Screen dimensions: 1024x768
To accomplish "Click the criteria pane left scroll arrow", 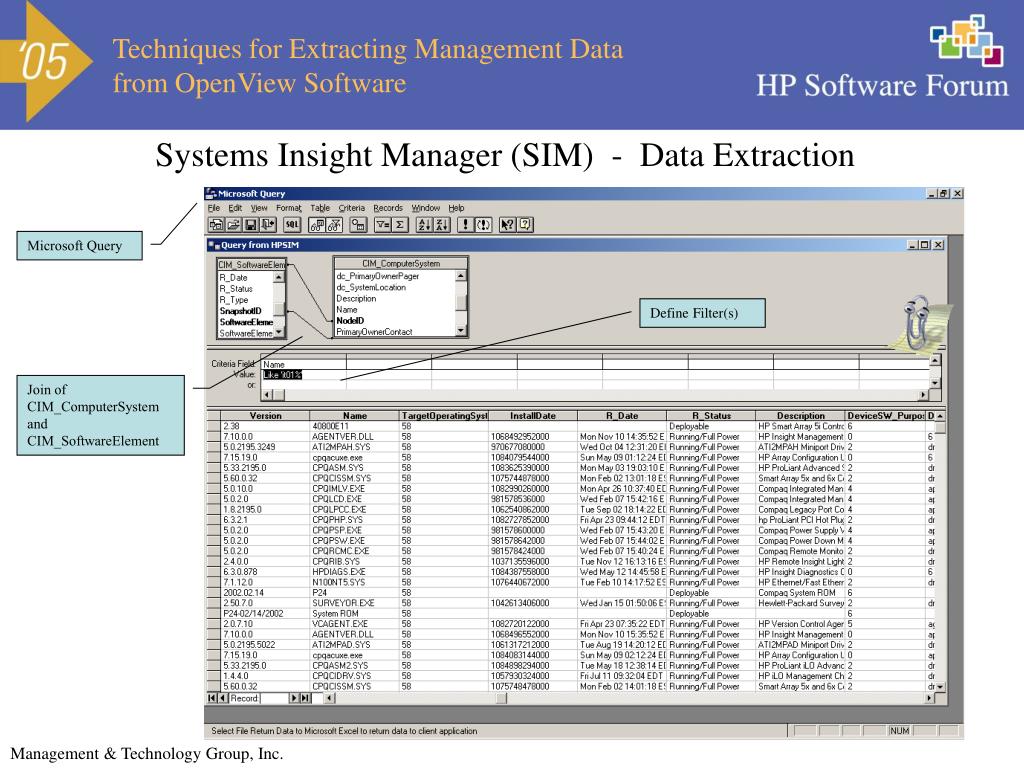I will (266, 395).
